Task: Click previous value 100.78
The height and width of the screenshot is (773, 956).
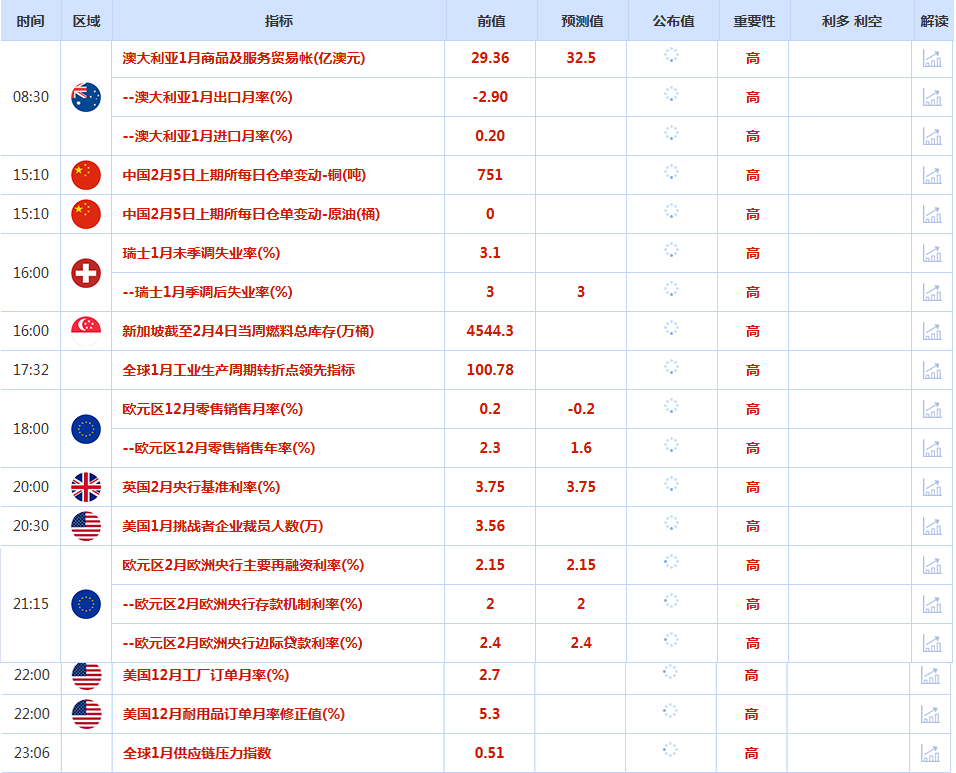Action: pyautogui.click(x=490, y=370)
